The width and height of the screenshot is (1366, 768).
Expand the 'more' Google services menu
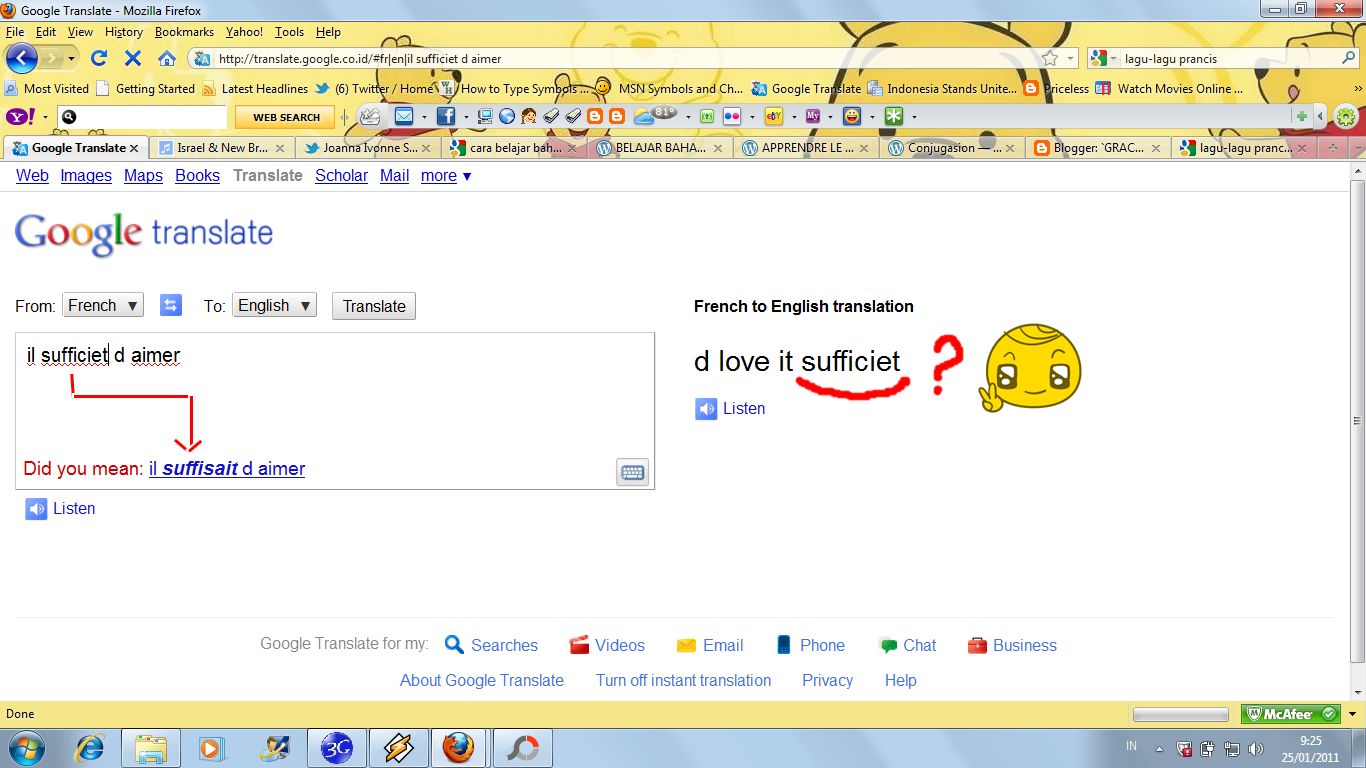point(446,176)
